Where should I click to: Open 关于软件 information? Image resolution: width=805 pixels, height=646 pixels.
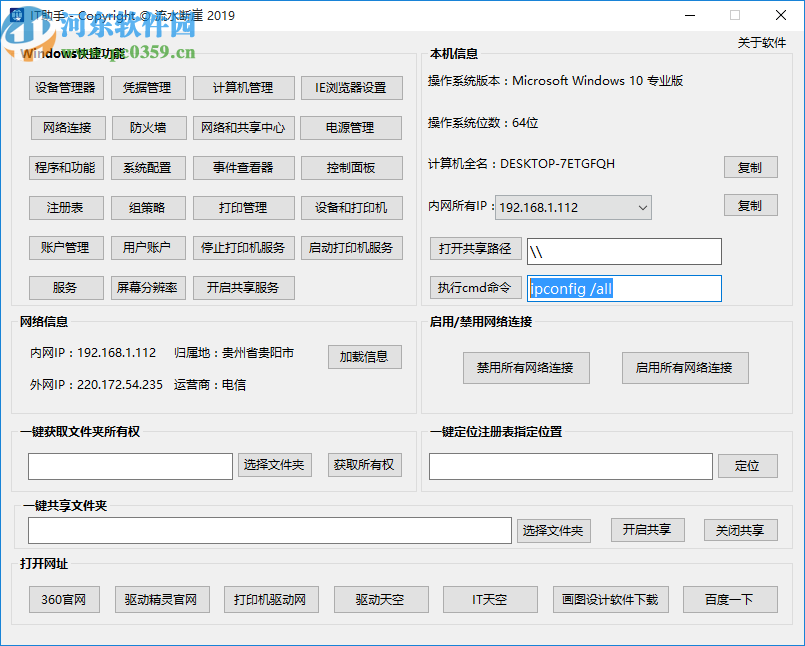[x=763, y=43]
